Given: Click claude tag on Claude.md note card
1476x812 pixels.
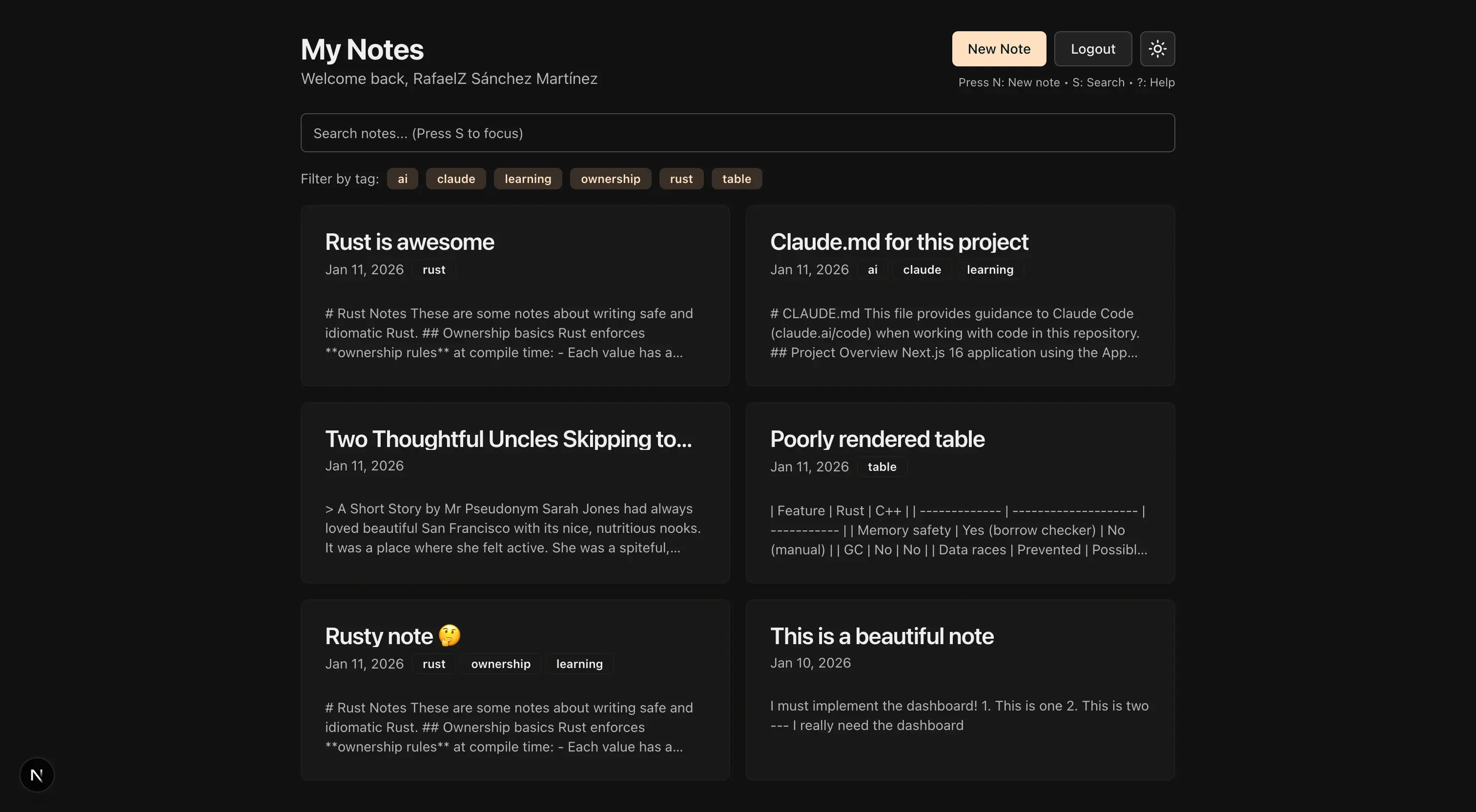Looking at the screenshot, I should tap(922, 269).
